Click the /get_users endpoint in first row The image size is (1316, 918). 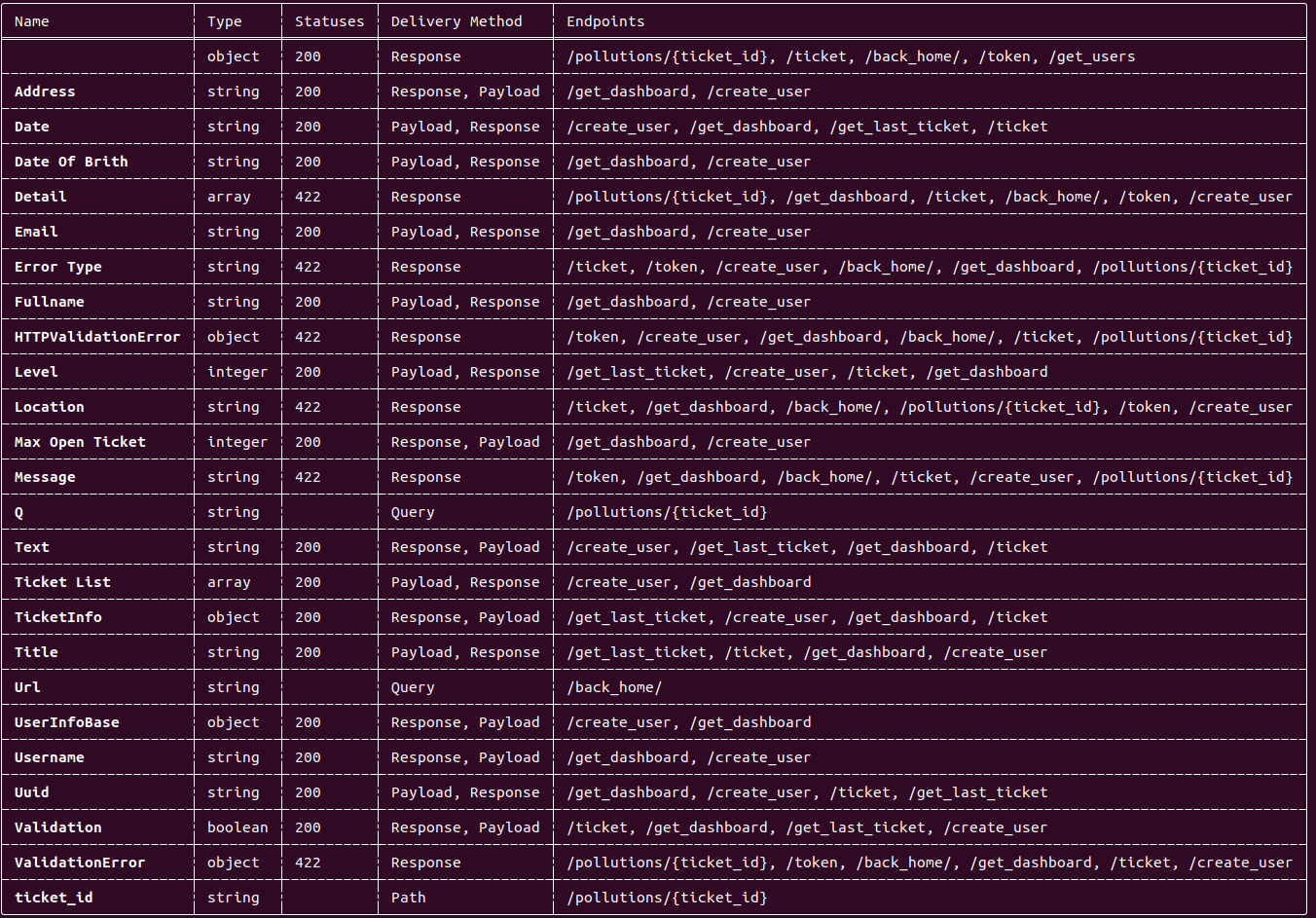[1092, 56]
